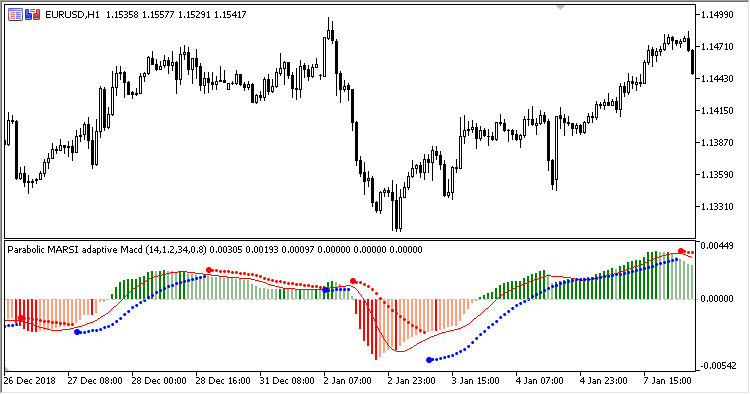Select the 1.14710 price scale label
The height and width of the screenshot is (394, 750).
point(717,47)
